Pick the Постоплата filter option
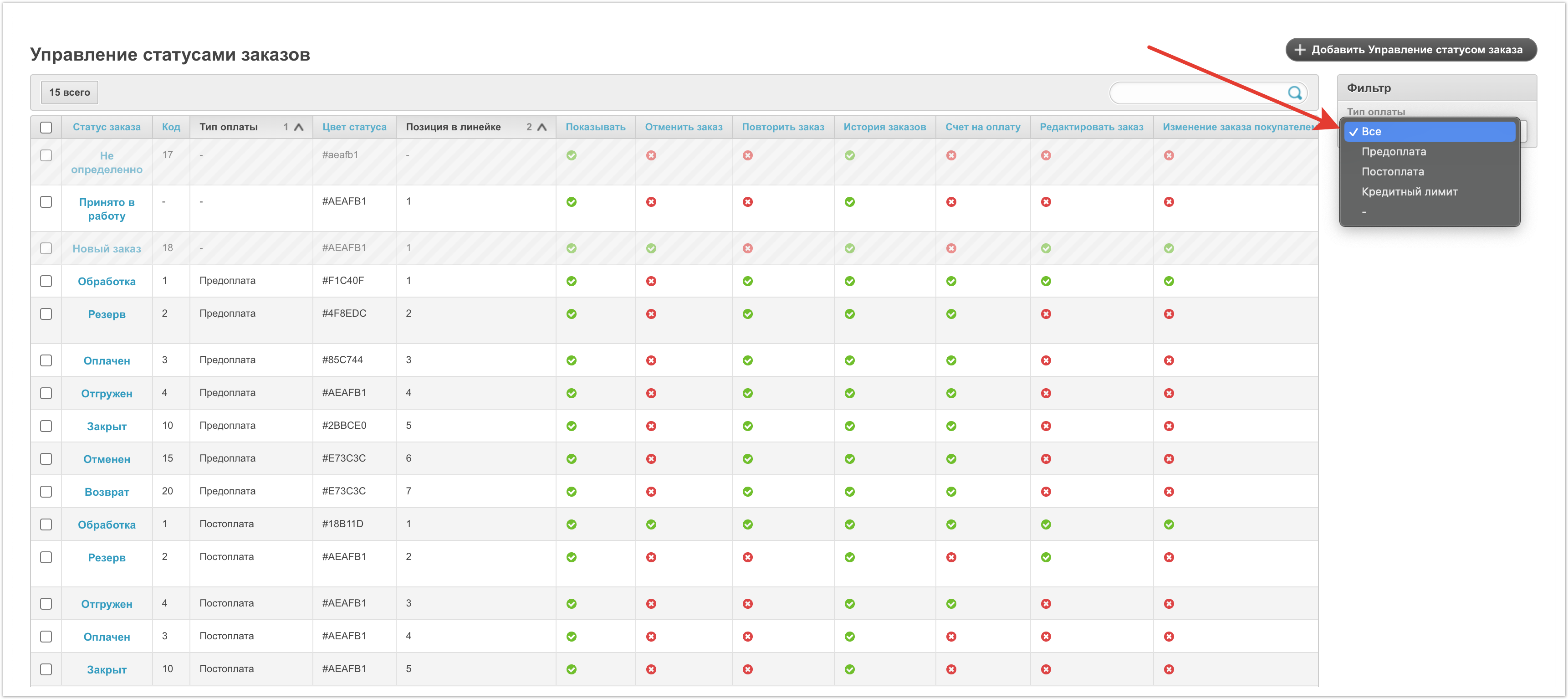 1392,172
